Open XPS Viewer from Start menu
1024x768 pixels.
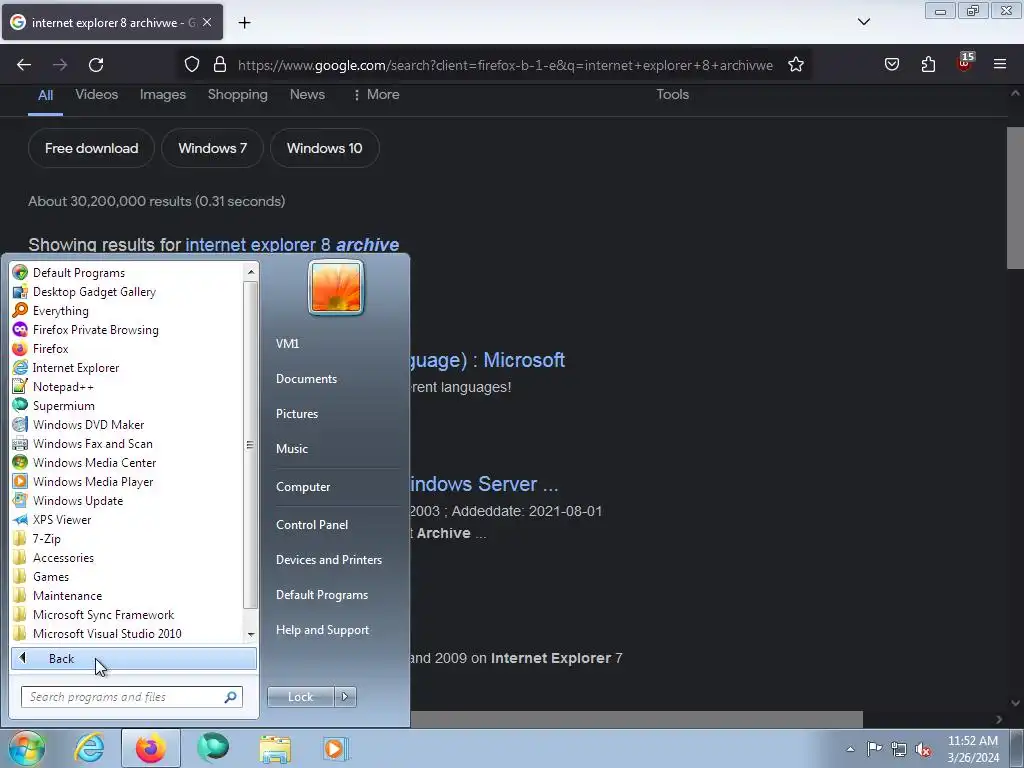coord(62,520)
